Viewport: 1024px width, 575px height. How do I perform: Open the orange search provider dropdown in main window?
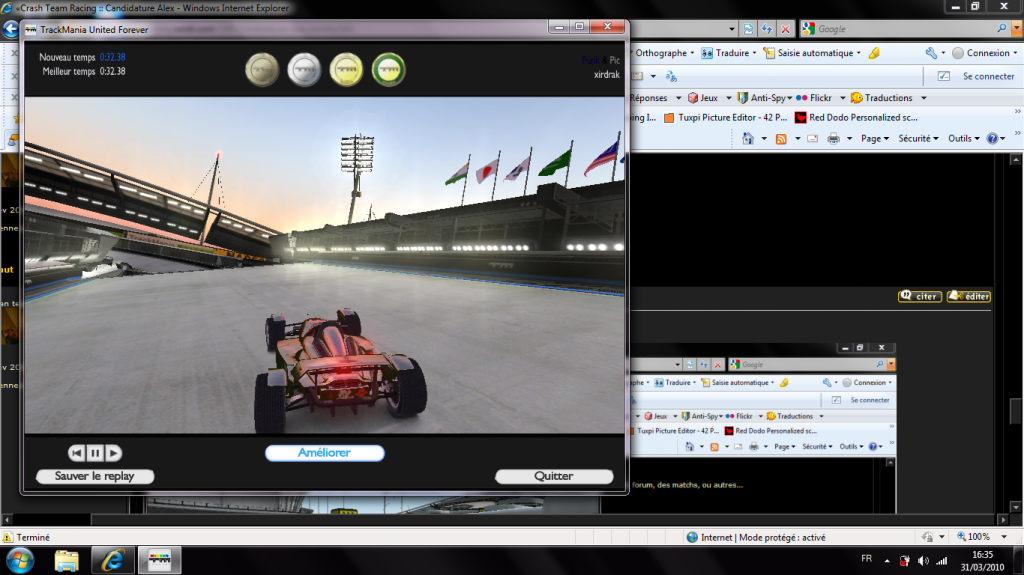click(1016, 29)
